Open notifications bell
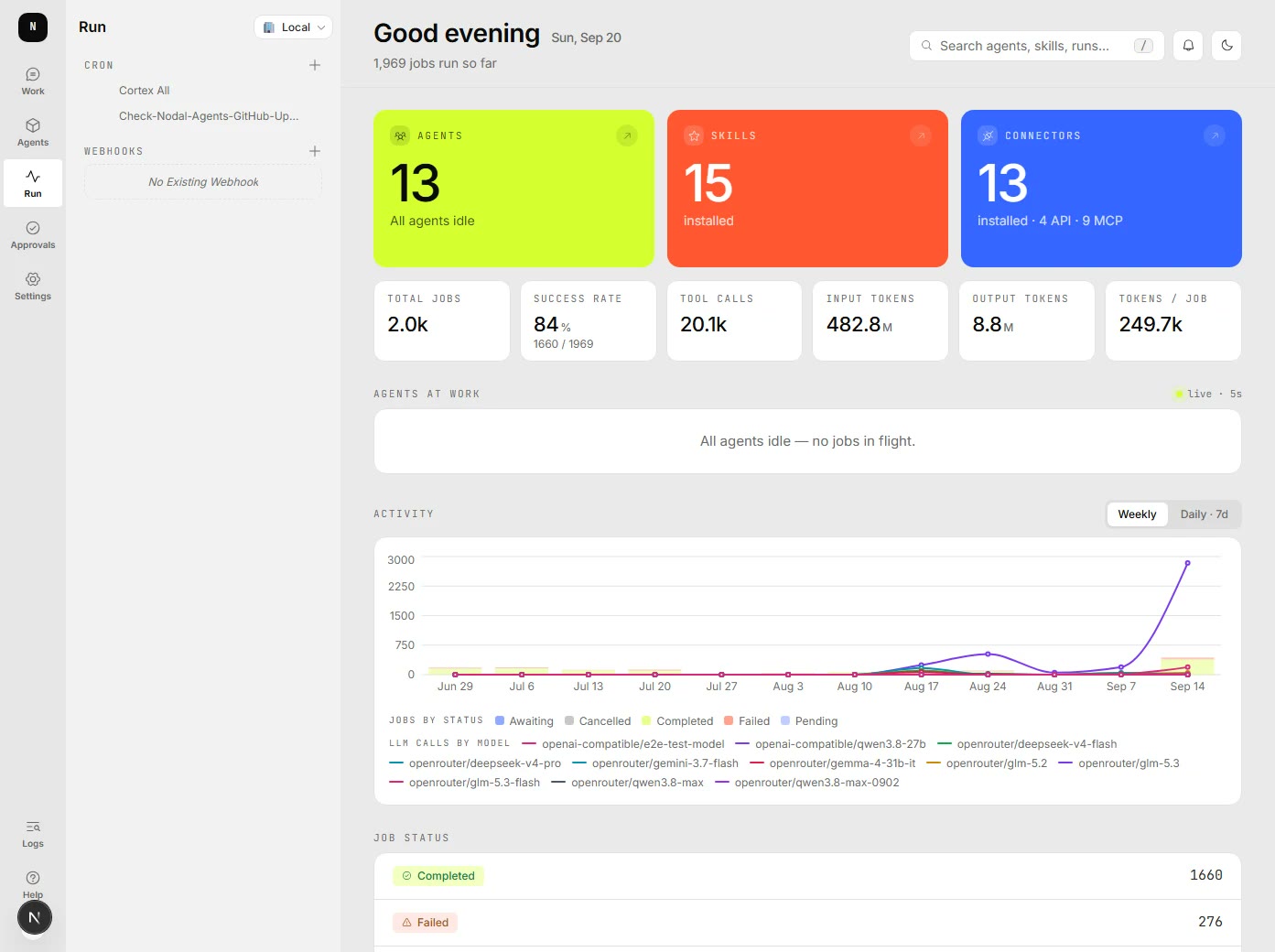The width and height of the screenshot is (1275, 952). 1188,46
